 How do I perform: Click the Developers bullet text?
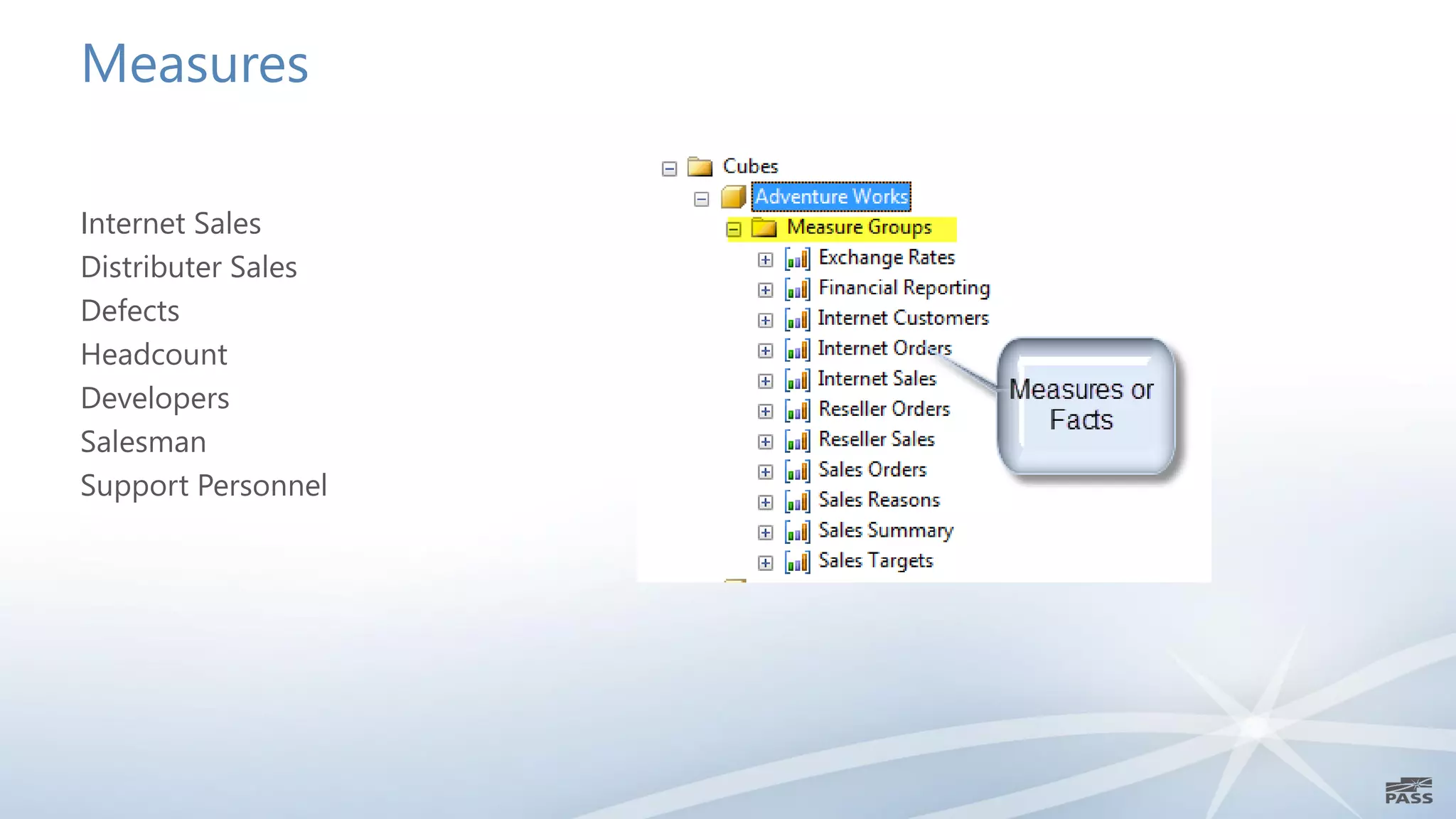(154, 400)
